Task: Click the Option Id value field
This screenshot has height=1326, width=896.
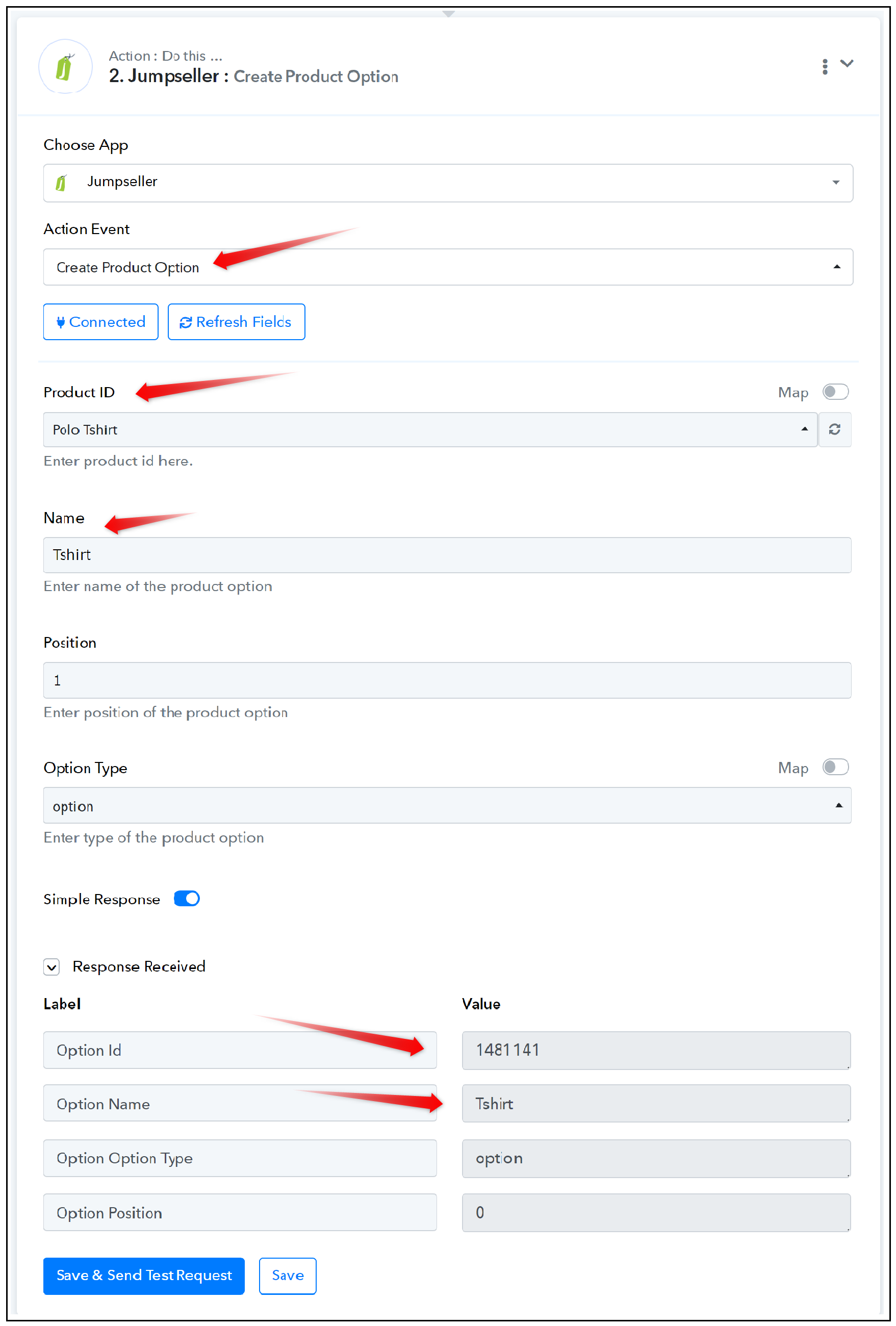Action: (656, 1050)
